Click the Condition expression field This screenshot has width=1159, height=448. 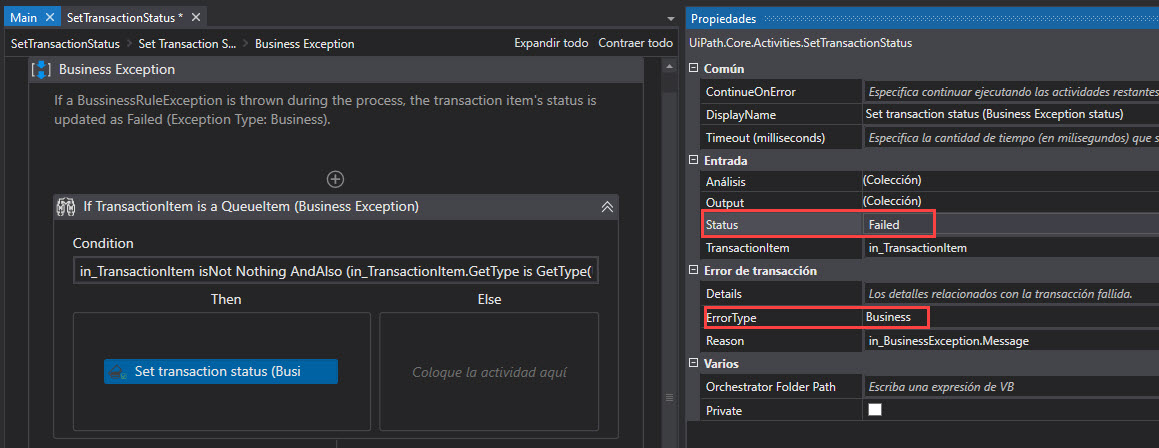[336, 271]
